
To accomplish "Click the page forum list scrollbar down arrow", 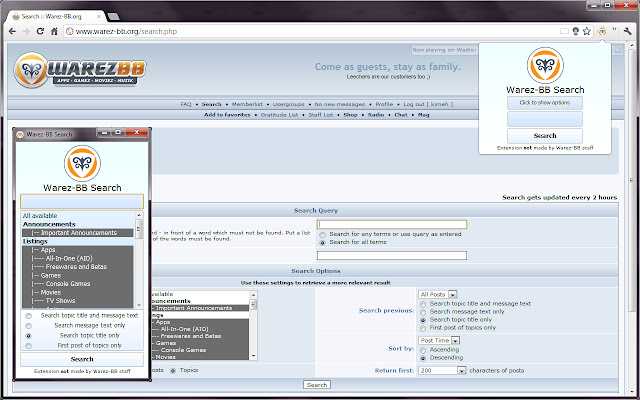I will click(x=253, y=356).
